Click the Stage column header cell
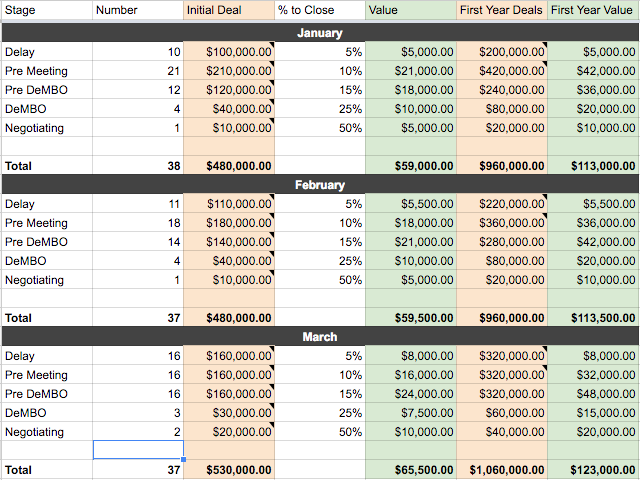Viewport: 640px width, 480px height. [46, 10]
